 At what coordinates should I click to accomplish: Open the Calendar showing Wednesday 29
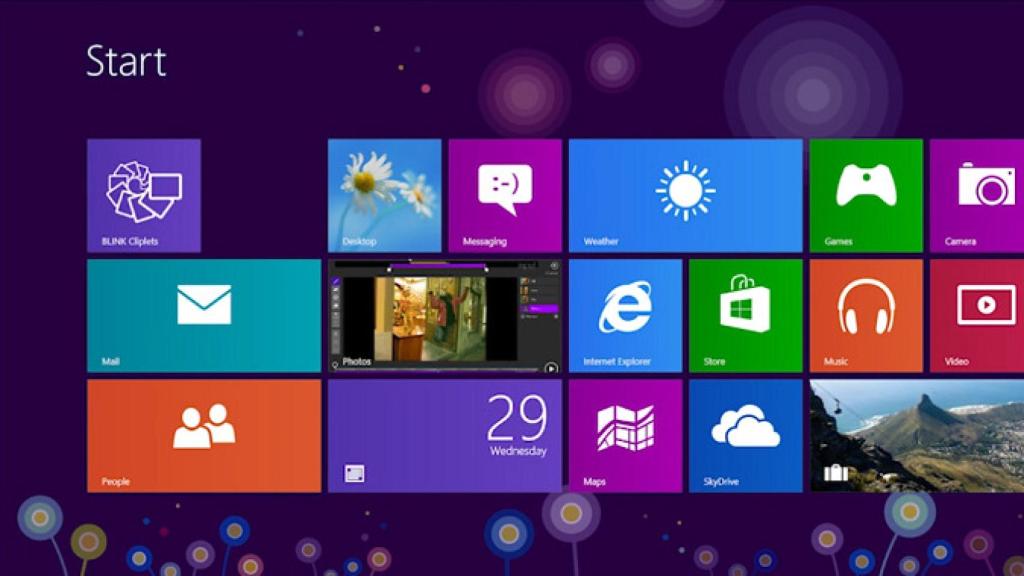[x=443, y=436]
